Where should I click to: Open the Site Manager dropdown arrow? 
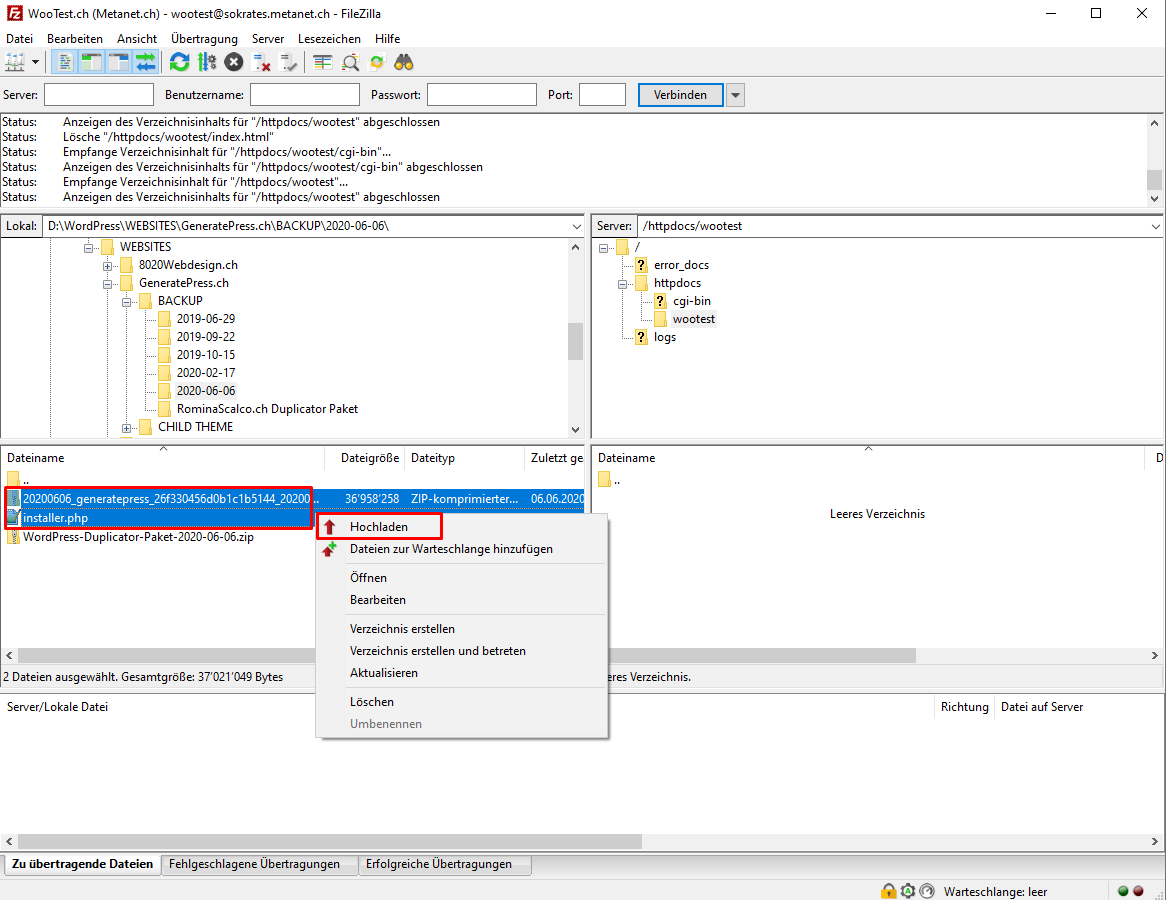(35, 62)
